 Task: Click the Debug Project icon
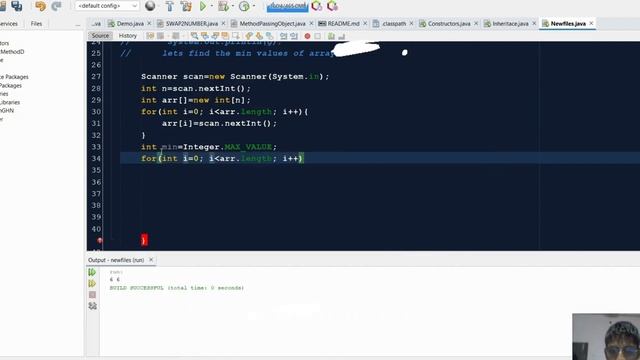coord(223,6)
